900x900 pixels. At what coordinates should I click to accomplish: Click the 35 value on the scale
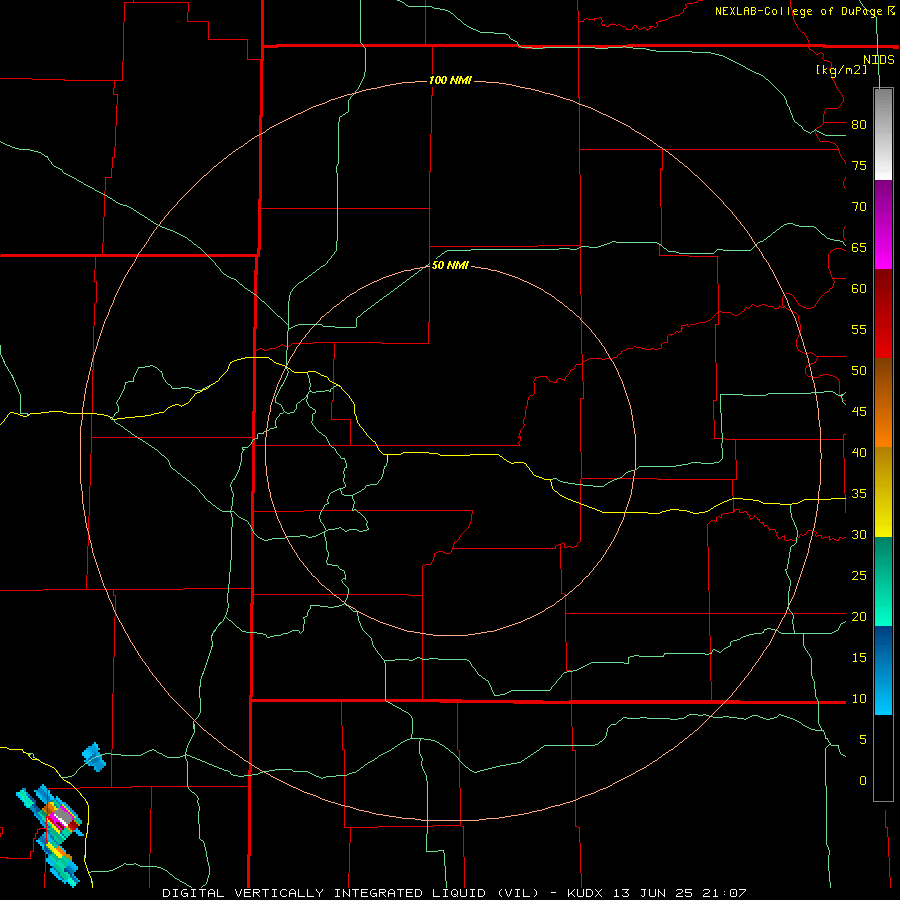[x=859, y=494]
